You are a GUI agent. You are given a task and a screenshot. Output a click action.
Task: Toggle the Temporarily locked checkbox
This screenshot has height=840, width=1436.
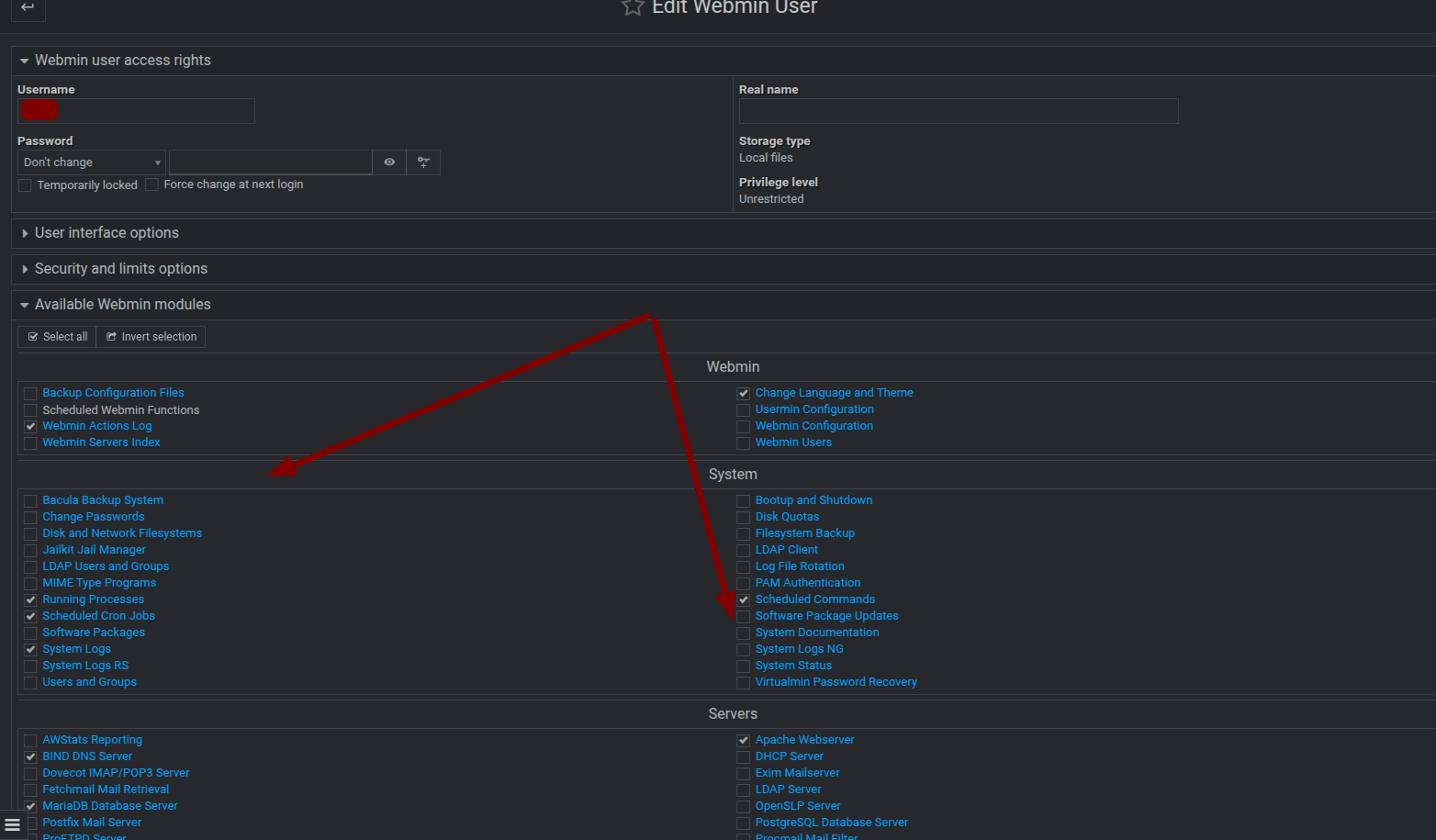pos(26,185)
